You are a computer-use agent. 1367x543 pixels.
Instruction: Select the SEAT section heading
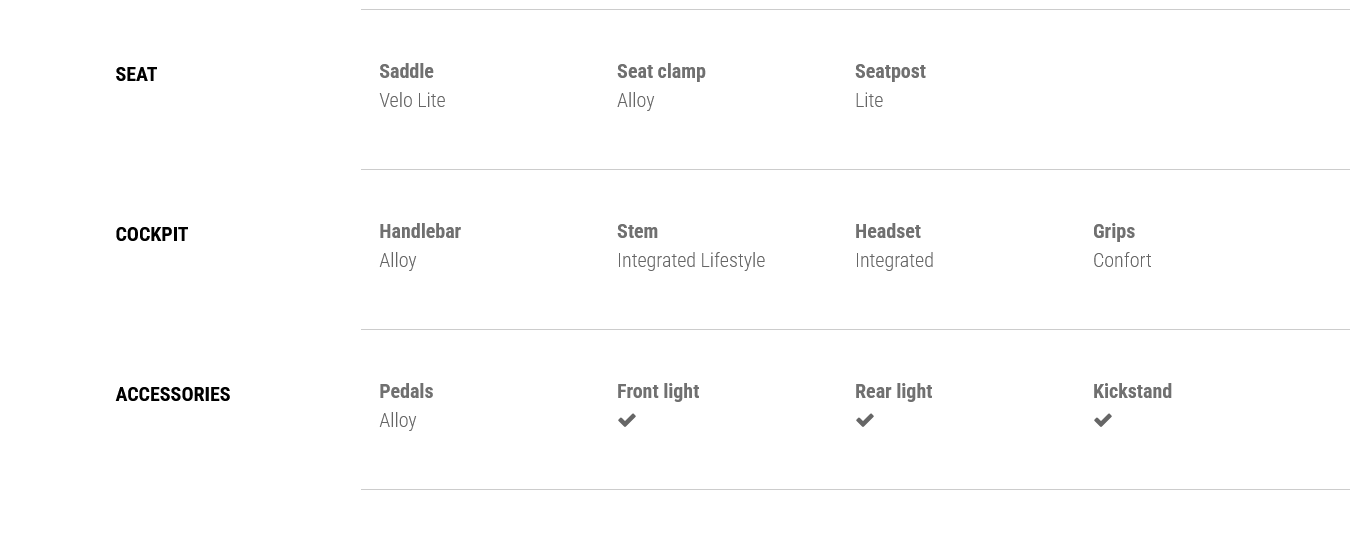pyautogui.click(x=136, y=75)
